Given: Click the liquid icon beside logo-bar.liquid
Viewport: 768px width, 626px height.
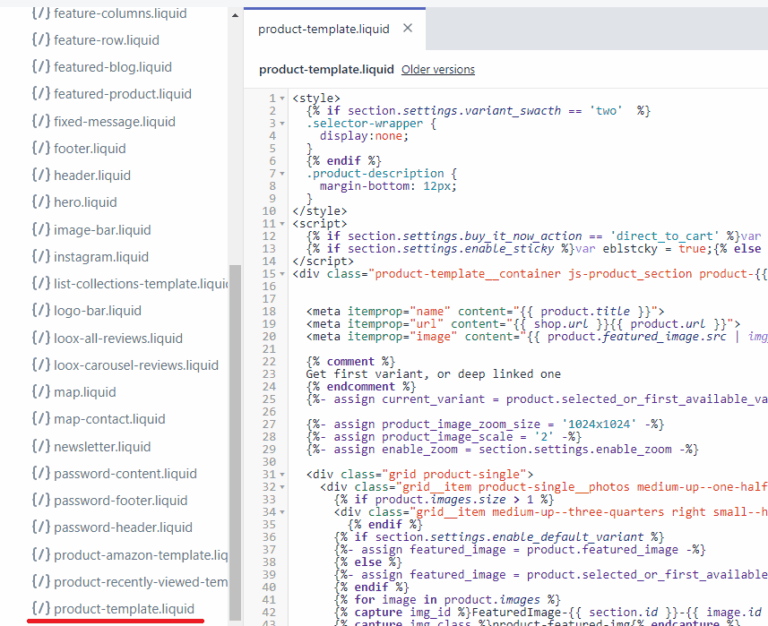Looking at the screenshot, I should tap(40, 310).
